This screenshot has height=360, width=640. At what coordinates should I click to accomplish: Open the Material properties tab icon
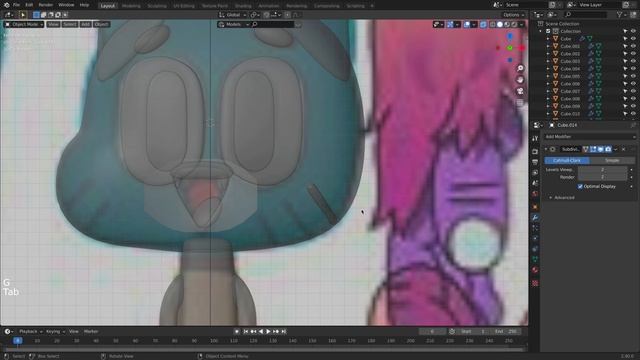point(535,270)
